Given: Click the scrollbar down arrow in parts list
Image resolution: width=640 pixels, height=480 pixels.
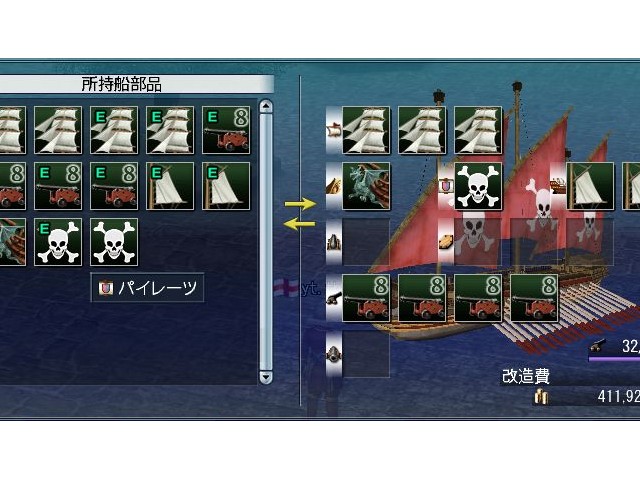Looking at the screenshot, I should point(266,376).
